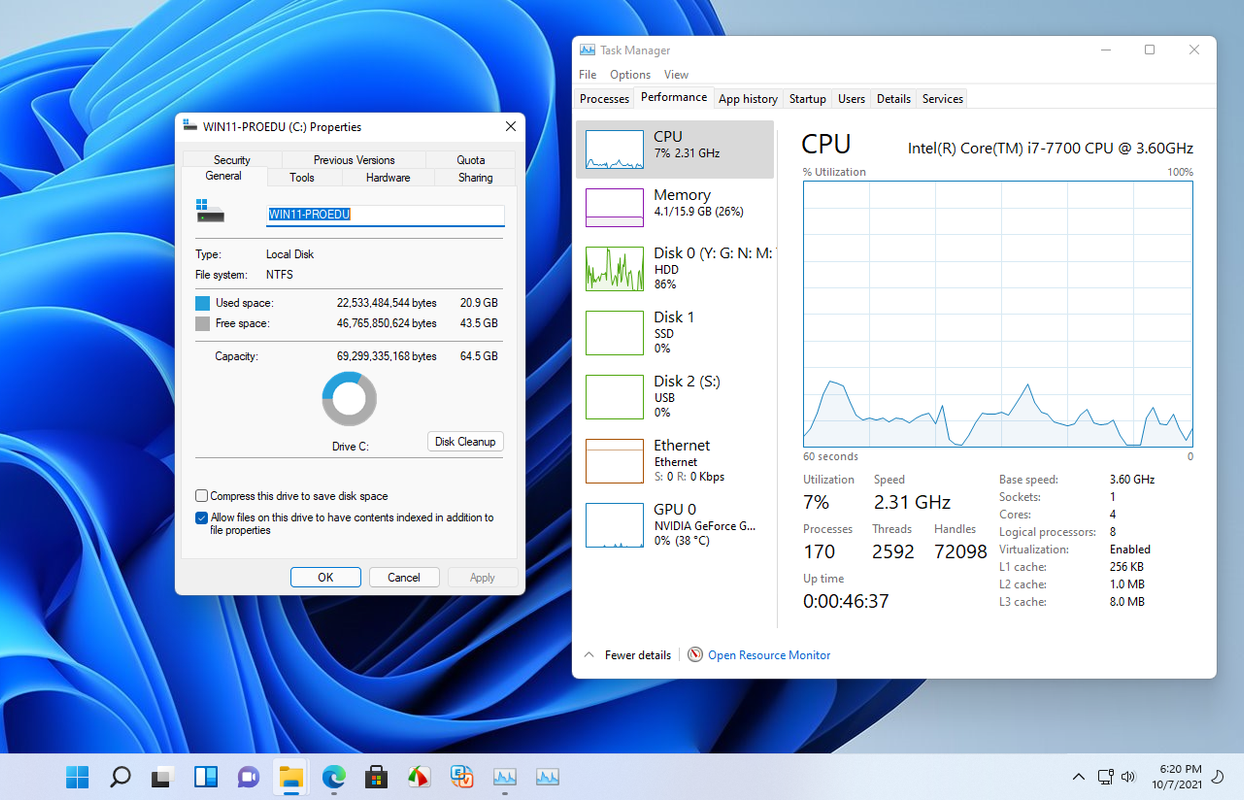1244x800 pixels.
Task: Switch to the Performance tab
Action: tap(673, 97)
